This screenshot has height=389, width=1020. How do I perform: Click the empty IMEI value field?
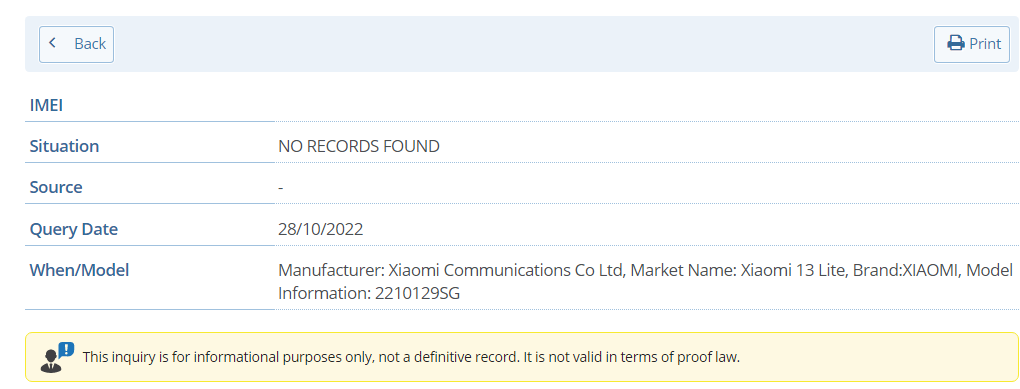pyautogui.click(x=647, y=105)
